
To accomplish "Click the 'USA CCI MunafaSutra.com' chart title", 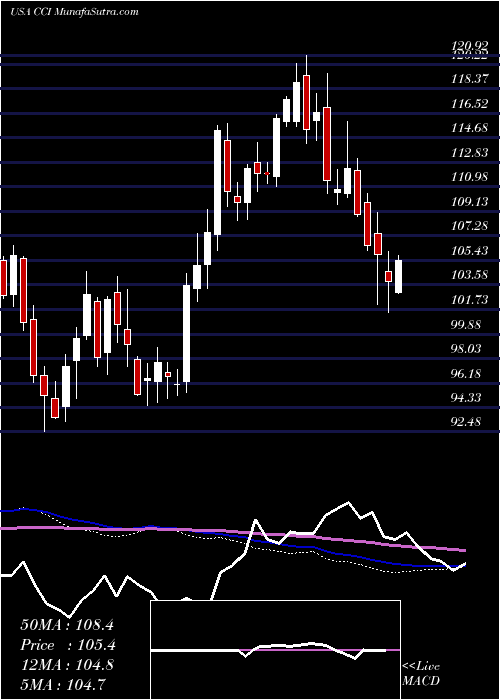I will coord(74,12).
